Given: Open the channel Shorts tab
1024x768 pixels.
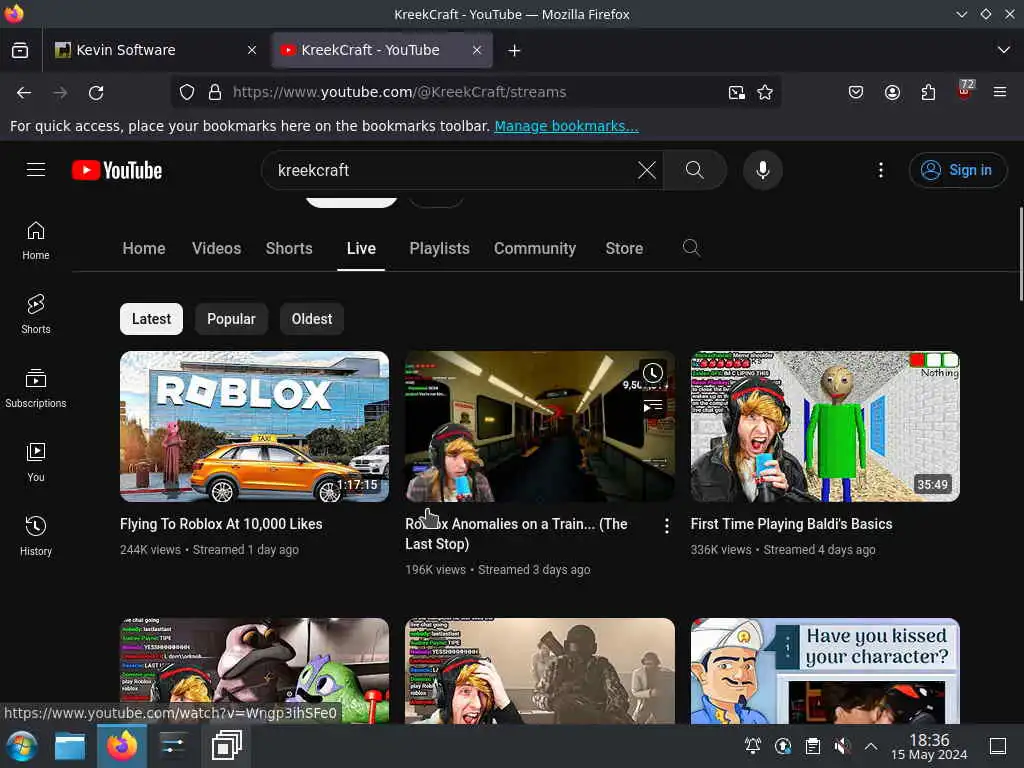Looking at the screenshot, I should tap(289, 248).
